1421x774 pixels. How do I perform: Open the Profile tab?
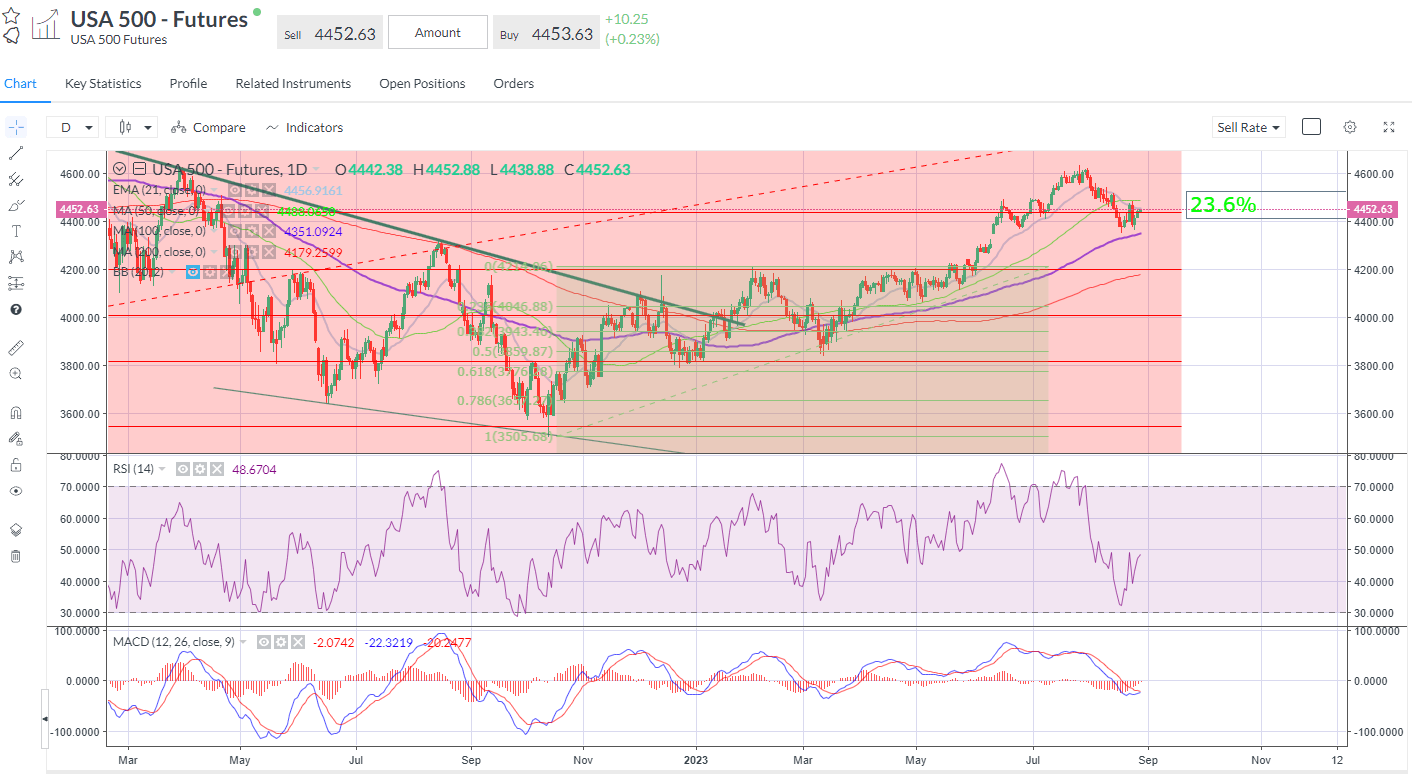(x=188, y=84)
